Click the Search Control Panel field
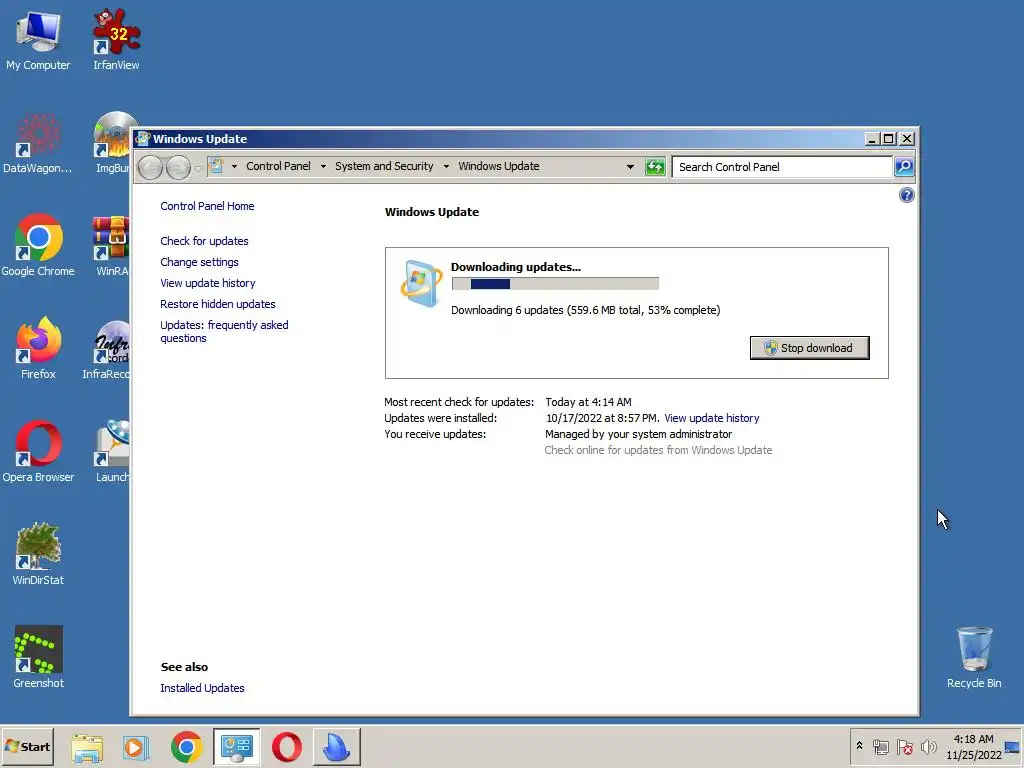Screen dimensions: 1024x768 782,167
